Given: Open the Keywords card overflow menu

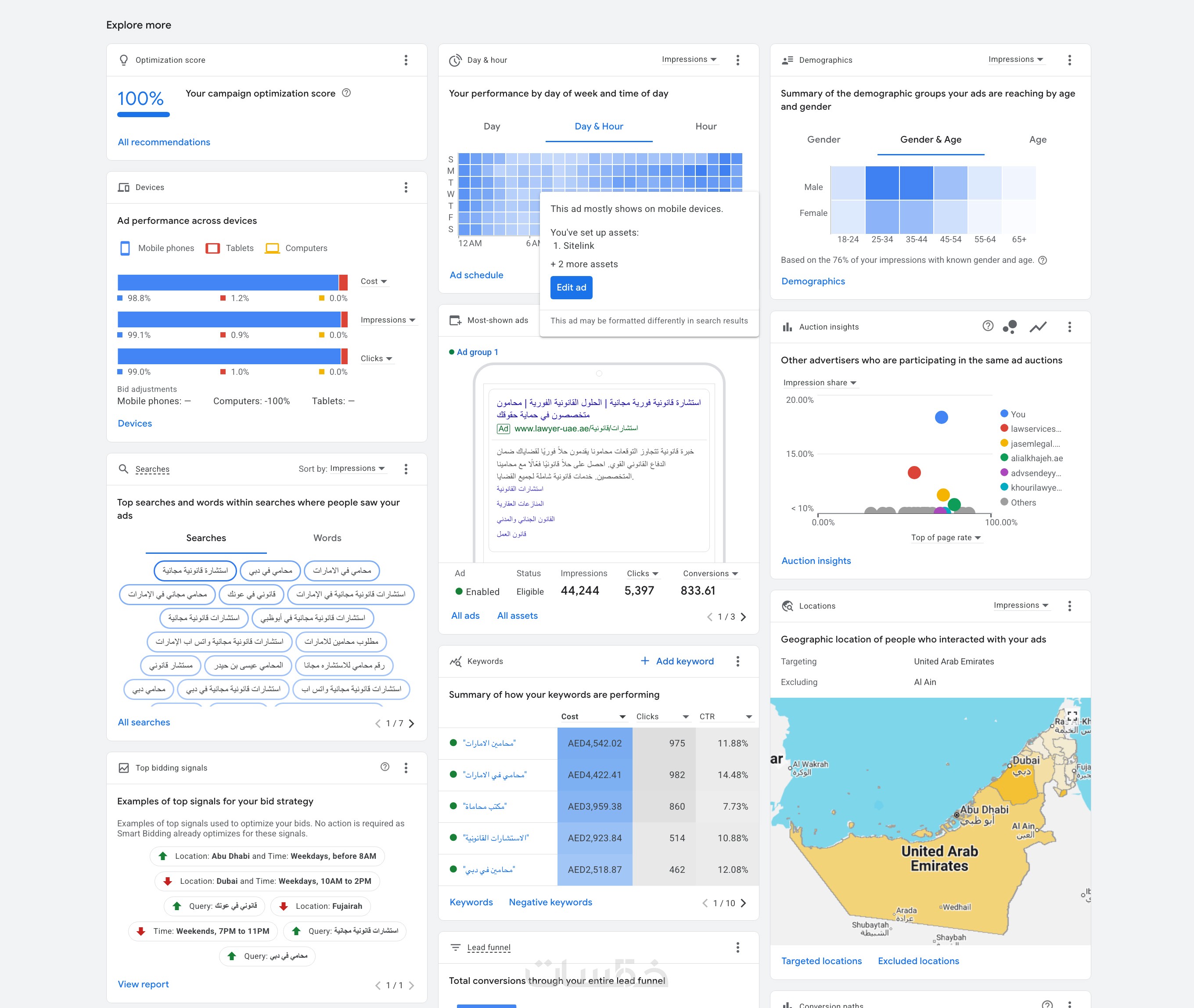Looking at the screenshot, I should 738,661.
